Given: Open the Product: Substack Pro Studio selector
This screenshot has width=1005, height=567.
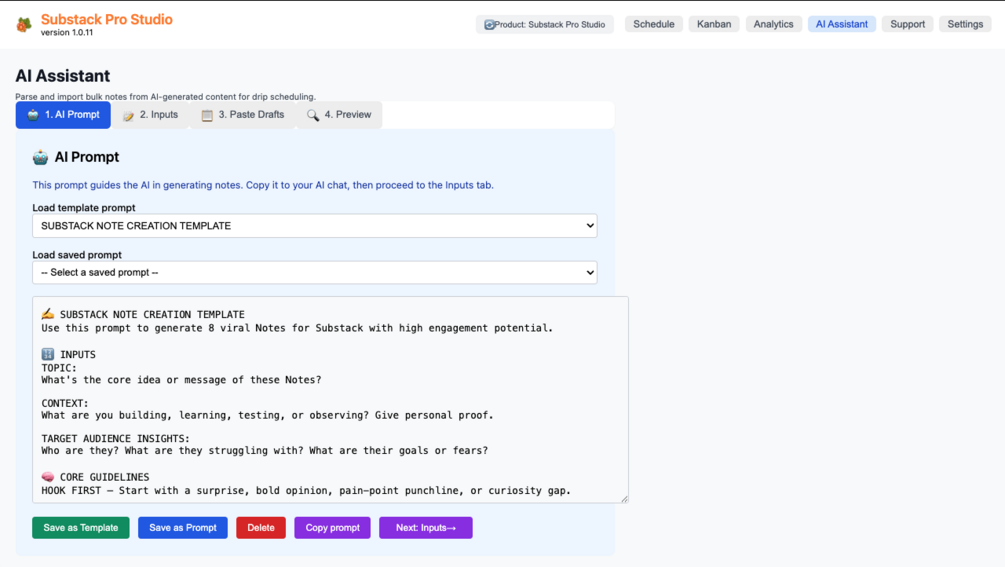Looking at the screenshot, I should coord(545,24).
